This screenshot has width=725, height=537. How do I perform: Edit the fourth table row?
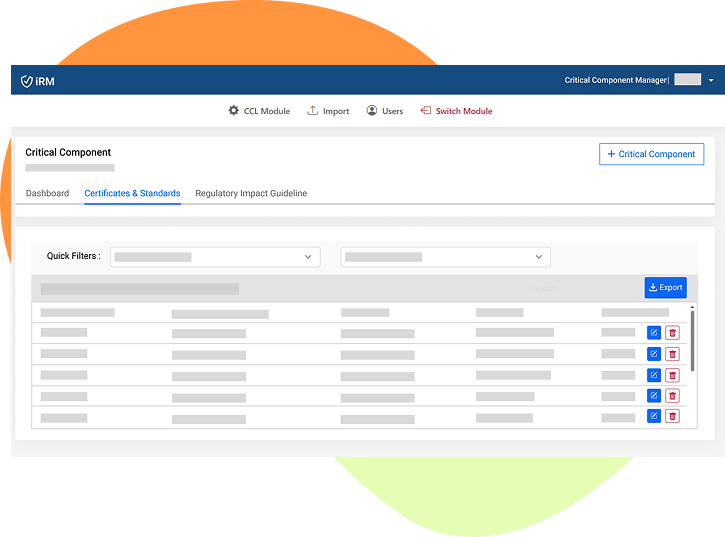(x=654, y=395)
